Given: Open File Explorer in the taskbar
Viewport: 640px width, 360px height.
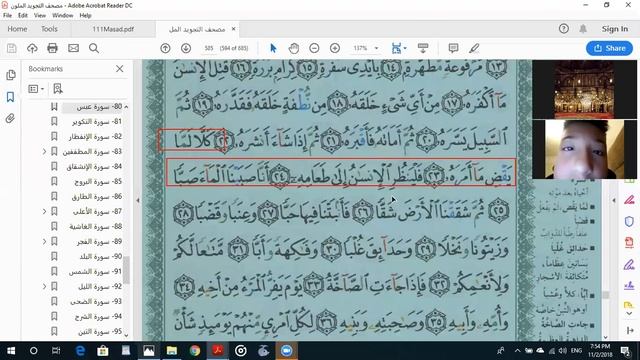Looking at the screenshot, I should click(x=171, y=351).
